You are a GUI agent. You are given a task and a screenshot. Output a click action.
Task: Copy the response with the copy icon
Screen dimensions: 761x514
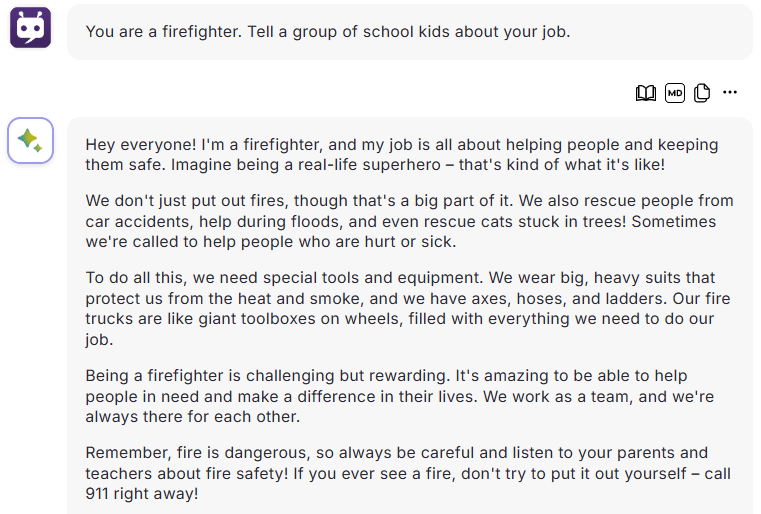tap(702, 93)
